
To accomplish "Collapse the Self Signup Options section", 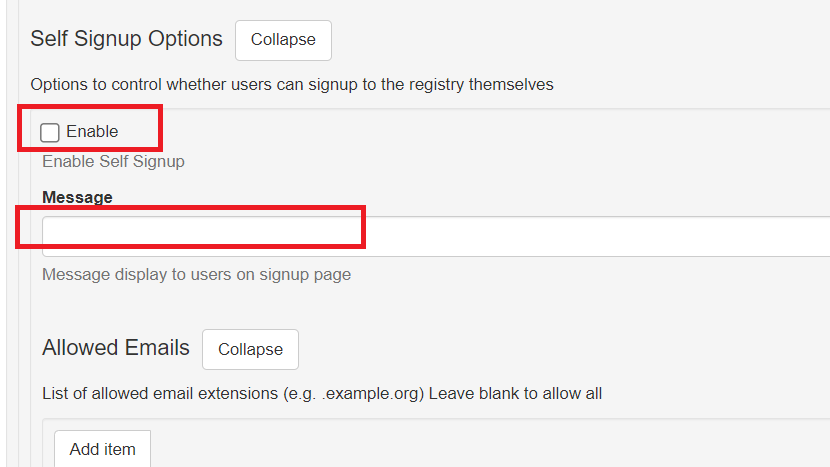I will click(x=283, y=40).
